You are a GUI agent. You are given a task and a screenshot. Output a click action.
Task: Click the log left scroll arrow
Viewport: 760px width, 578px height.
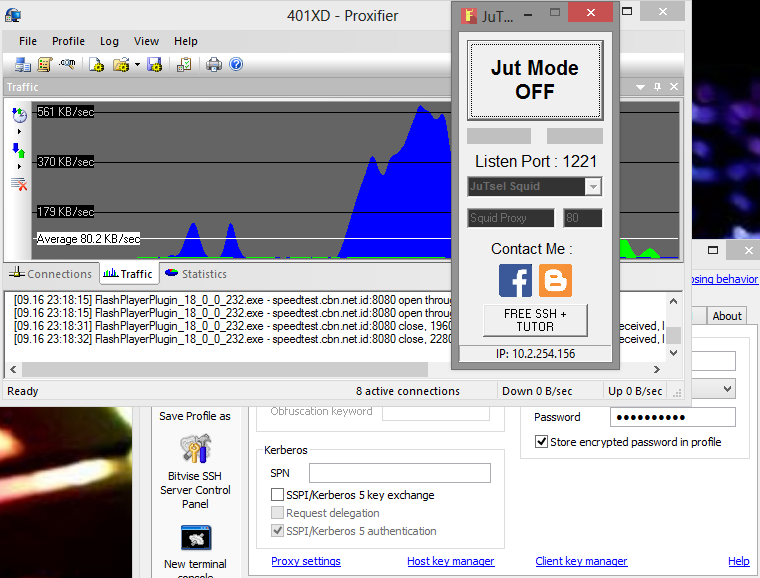click(13, 370)
